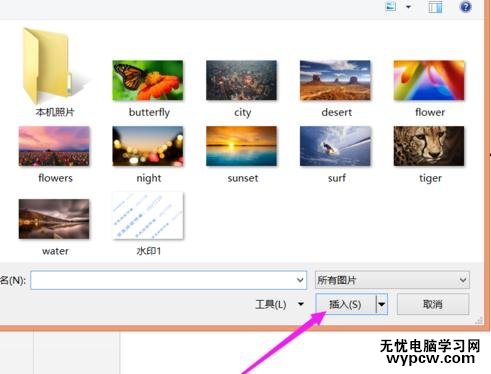
Task: Select the 水印1 watermark image thumbnail
Action: click(148, 216)
